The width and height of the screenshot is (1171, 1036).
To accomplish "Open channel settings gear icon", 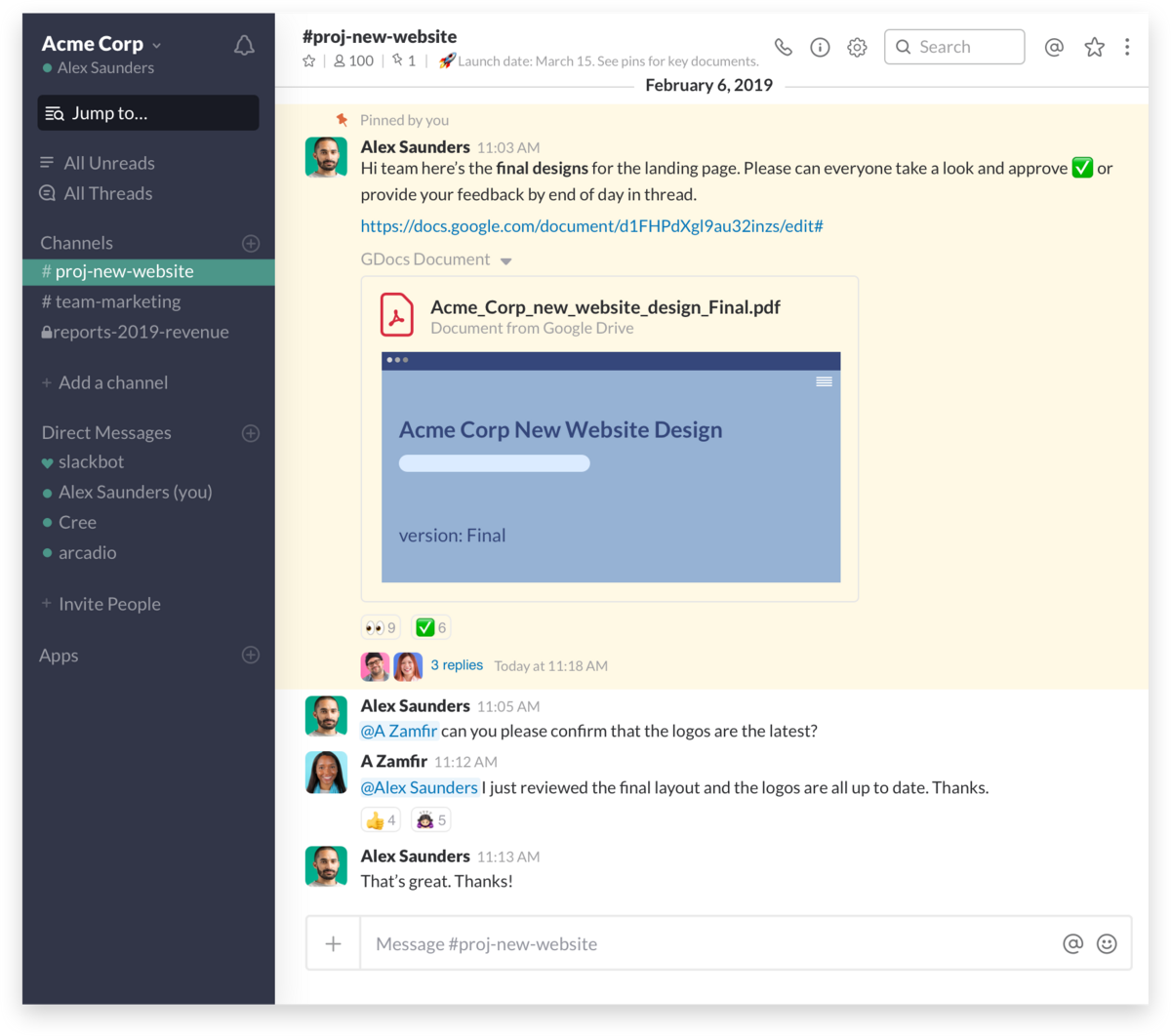I will 857,47.
